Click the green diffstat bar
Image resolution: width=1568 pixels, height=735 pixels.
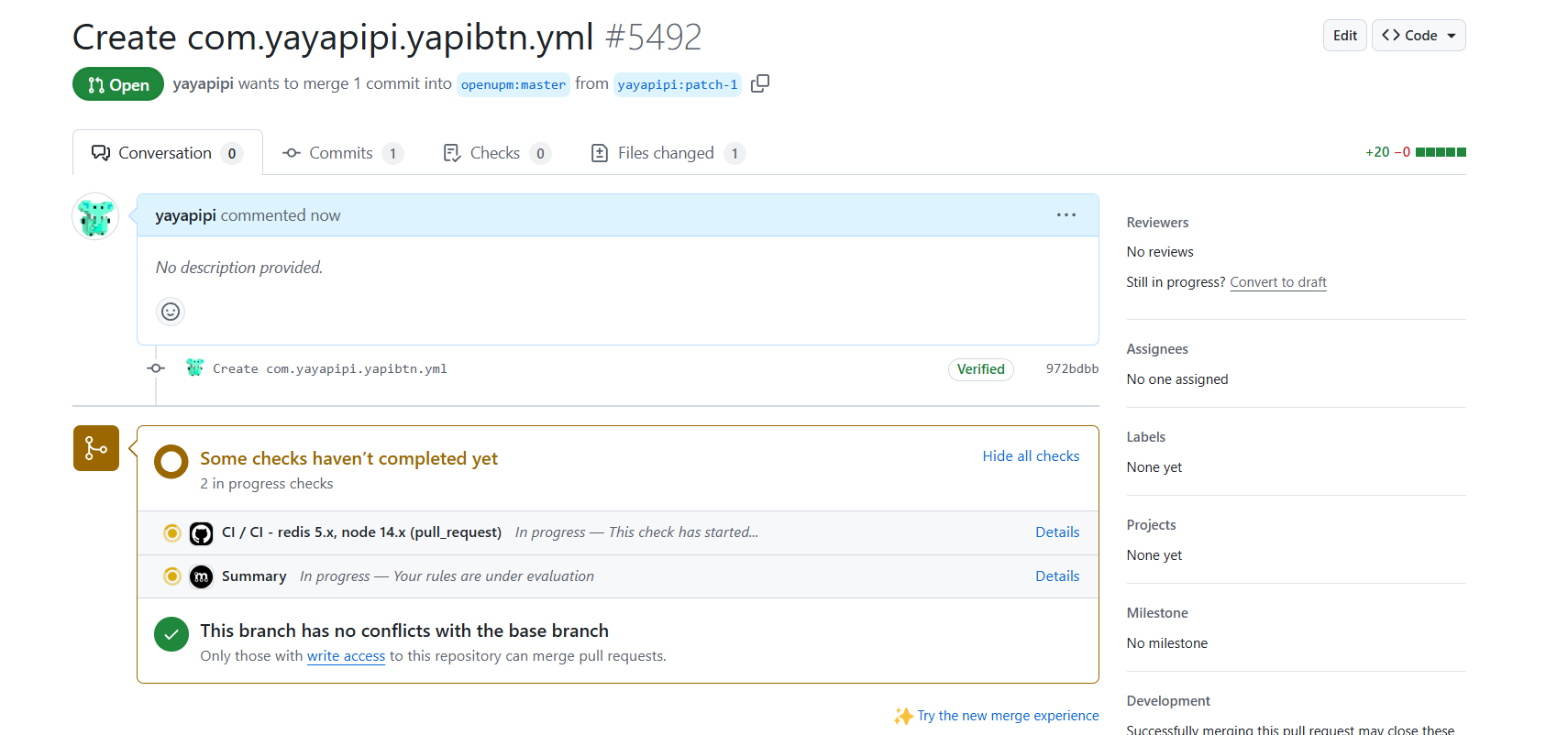click(x=1440, y=152)
